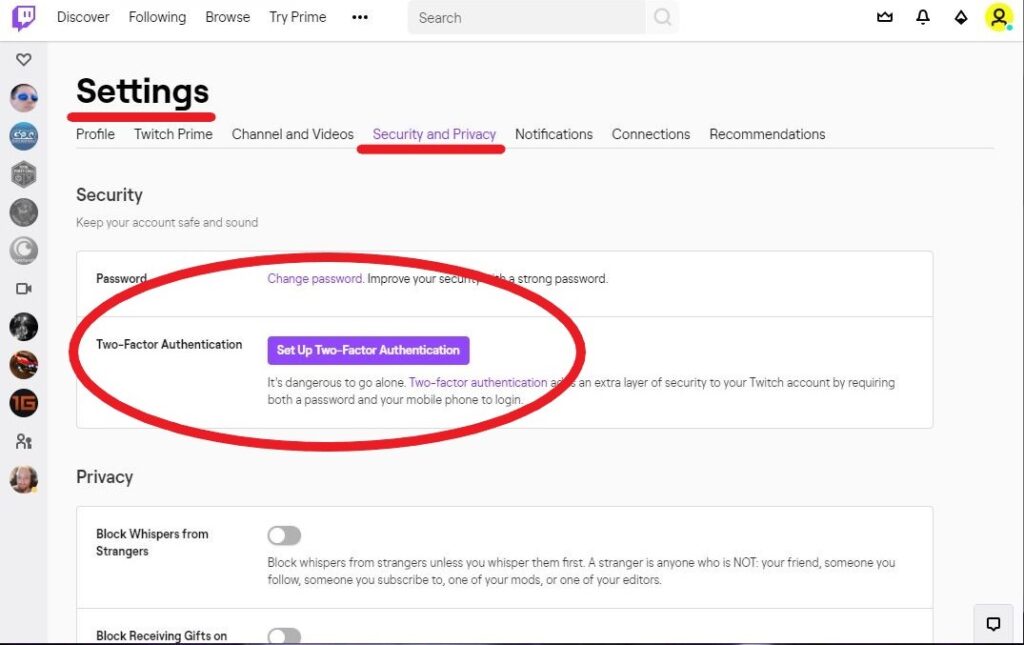The height and width of the screenshot is (645, 1024).
Task: Open the Prime Loot crown icon
Action: click(884, 17)
